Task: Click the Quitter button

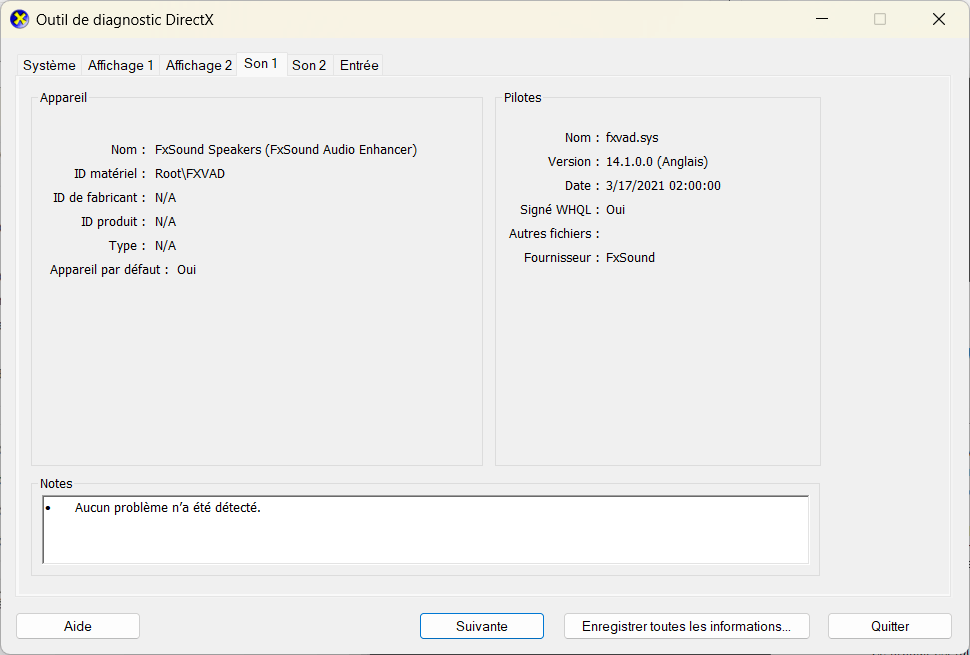Action: [890, 626]
